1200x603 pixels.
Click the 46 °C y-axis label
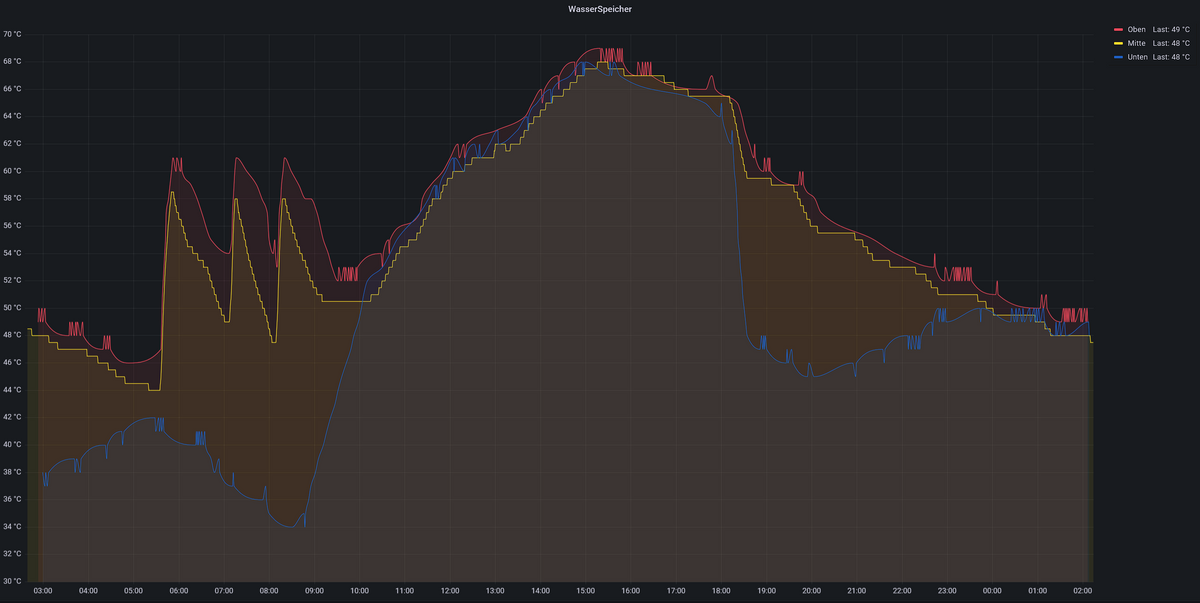point(11,362)
